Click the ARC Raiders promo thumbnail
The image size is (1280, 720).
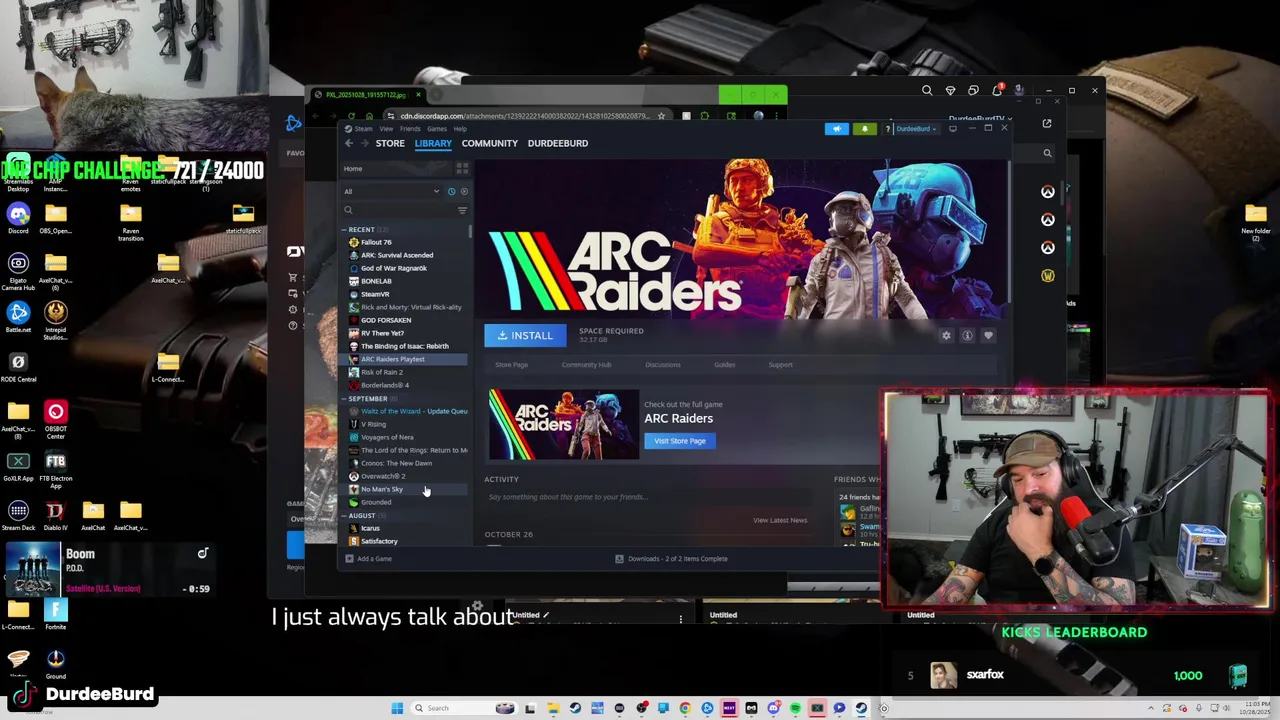(x=563, y=425)
